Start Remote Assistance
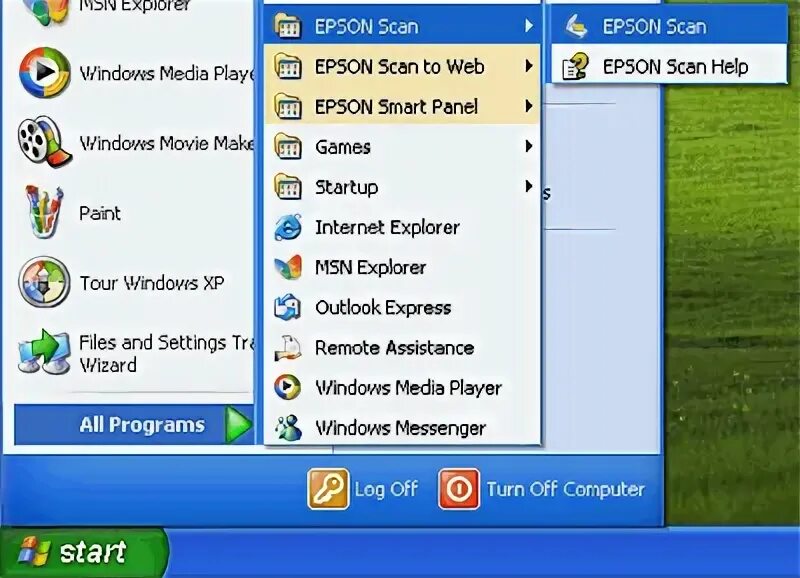 (402, 348)
